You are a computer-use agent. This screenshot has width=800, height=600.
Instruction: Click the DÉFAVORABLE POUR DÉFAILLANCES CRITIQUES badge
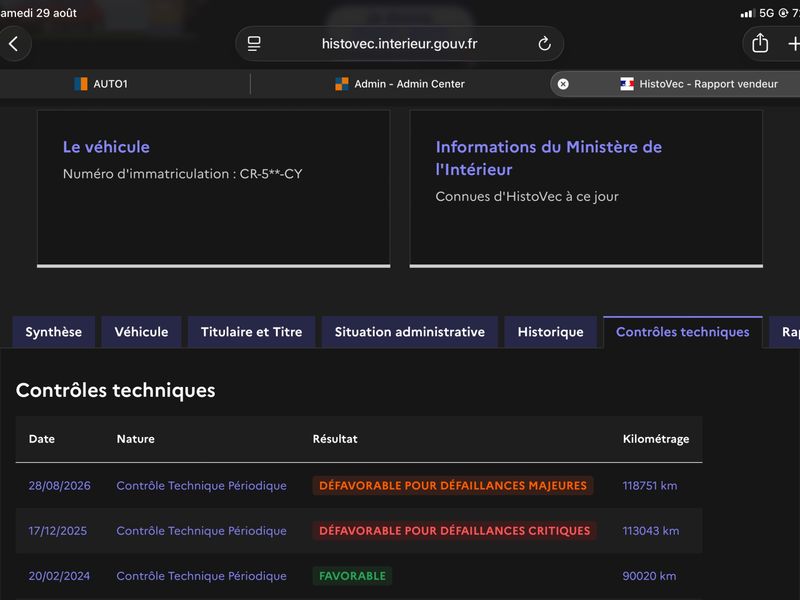(x=455, y=531)
